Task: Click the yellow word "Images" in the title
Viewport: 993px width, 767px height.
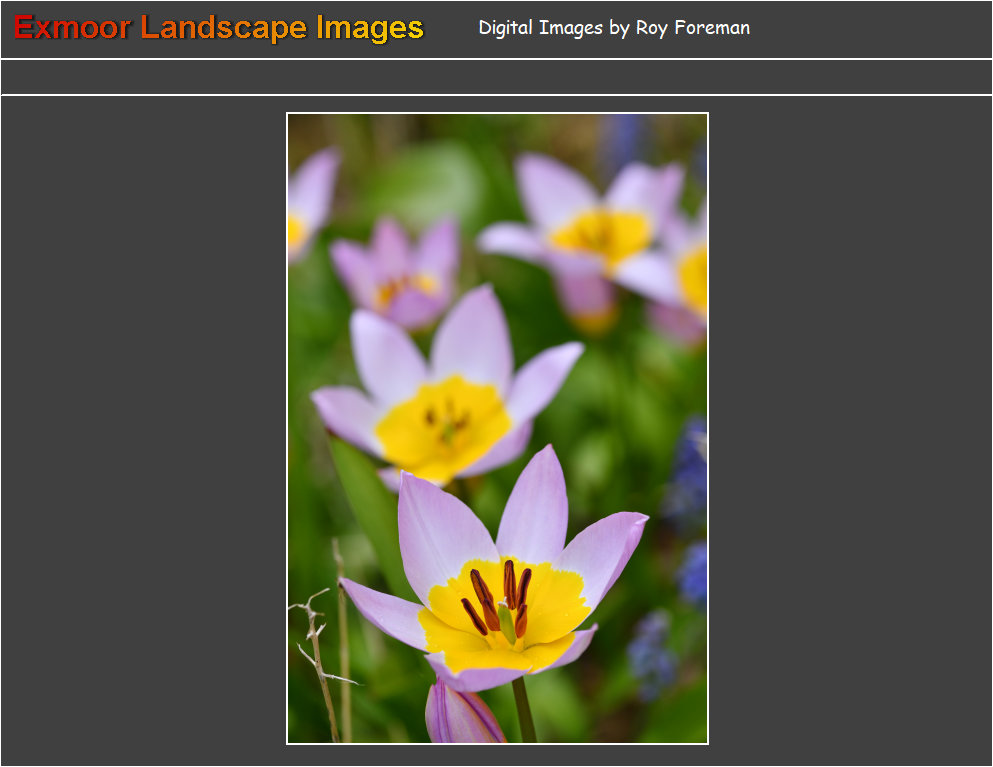Action: tap(369, 28)
